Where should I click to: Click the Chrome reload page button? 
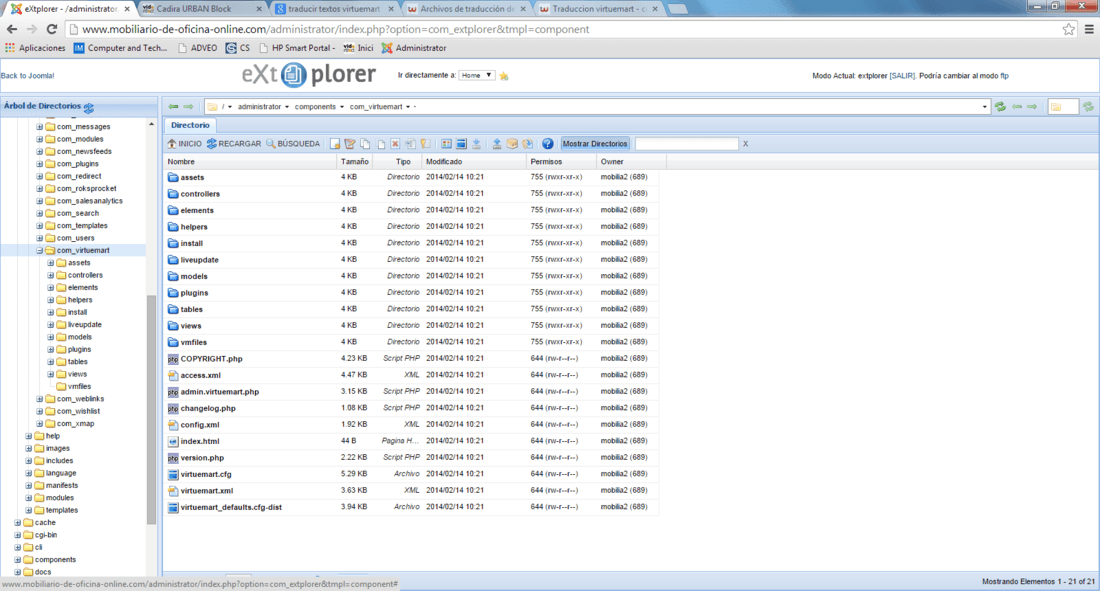[52, 29]
